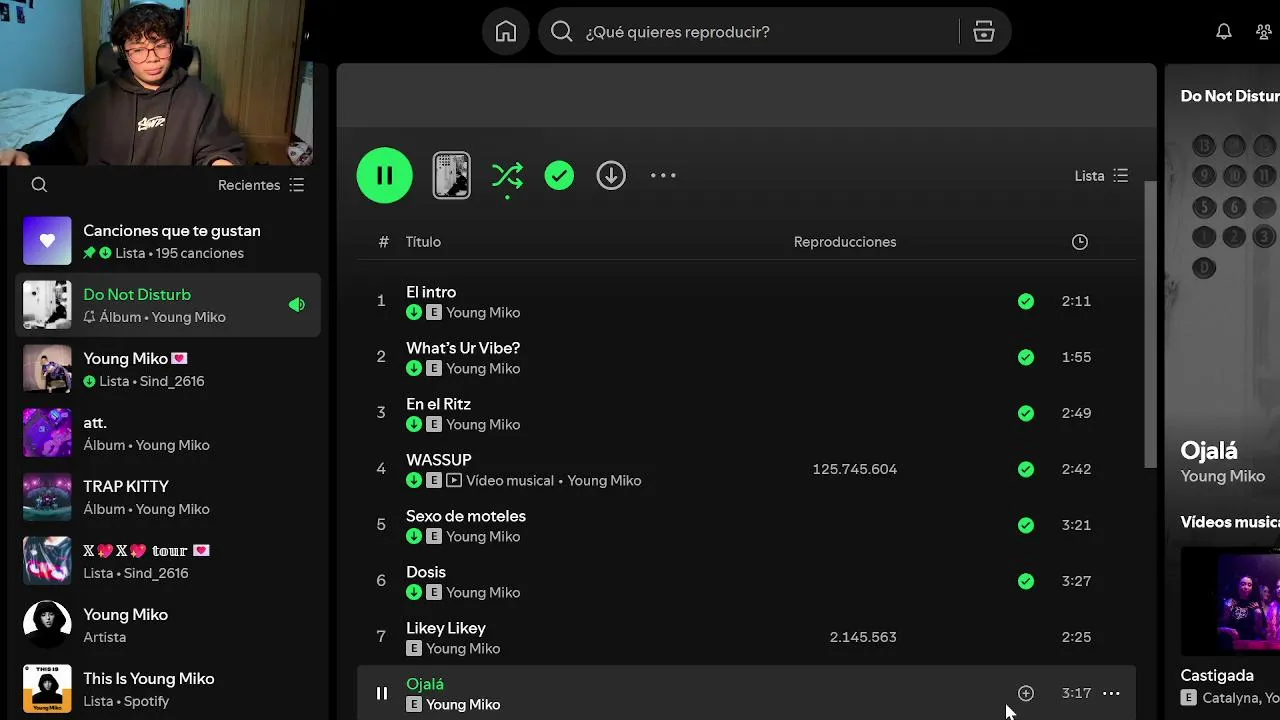Open the friends activity icon
Image resolution: width=1280 pixels, height=720 pixels.
point(1266,32)
